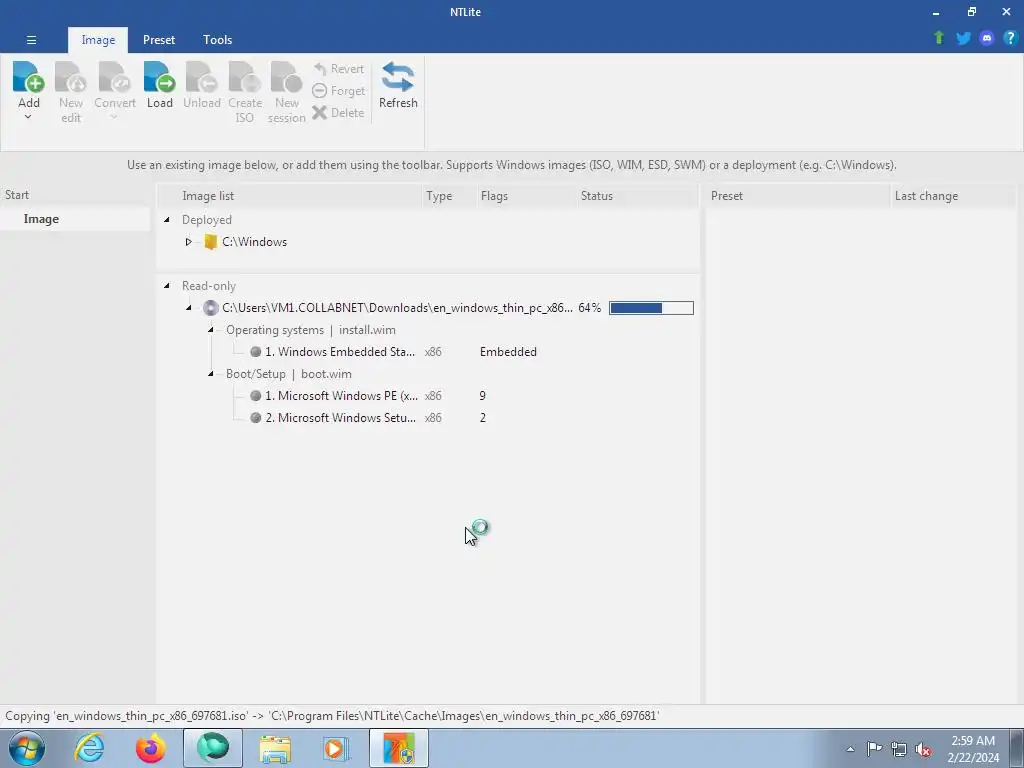
Task: Refresh the image list
Action: (398, 86)
